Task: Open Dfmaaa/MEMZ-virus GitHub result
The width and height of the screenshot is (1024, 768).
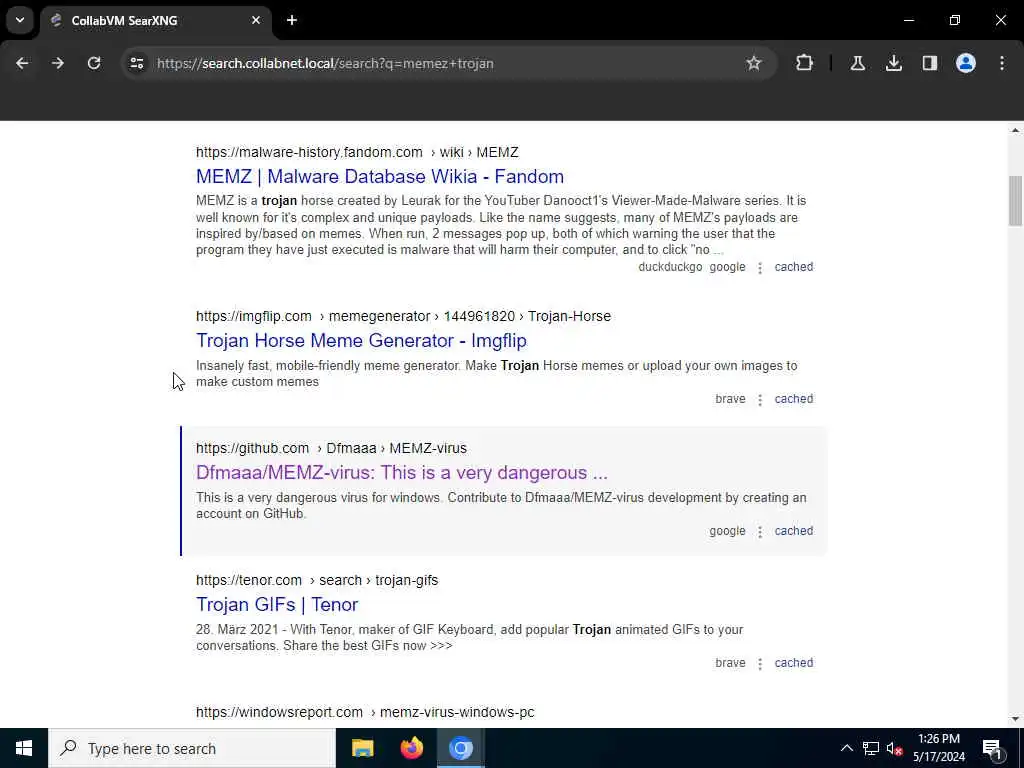Action: tap(402, 472)
